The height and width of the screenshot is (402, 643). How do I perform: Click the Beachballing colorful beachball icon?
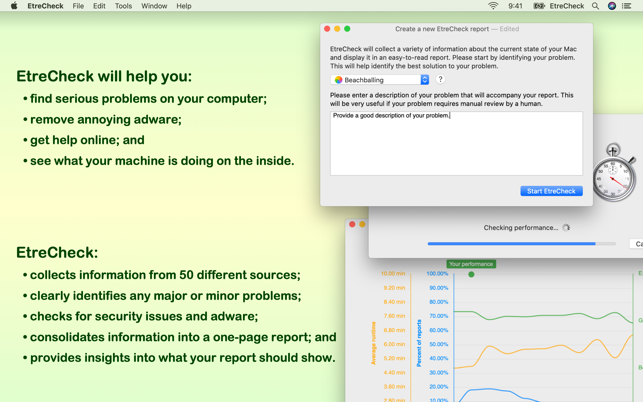click(338, 80)
